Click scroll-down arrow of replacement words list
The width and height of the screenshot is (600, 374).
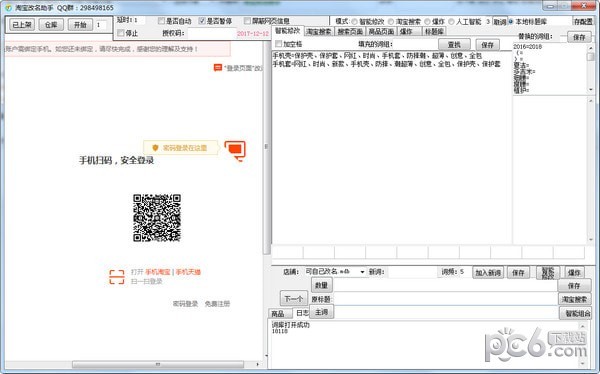click(x=591, y=90)
